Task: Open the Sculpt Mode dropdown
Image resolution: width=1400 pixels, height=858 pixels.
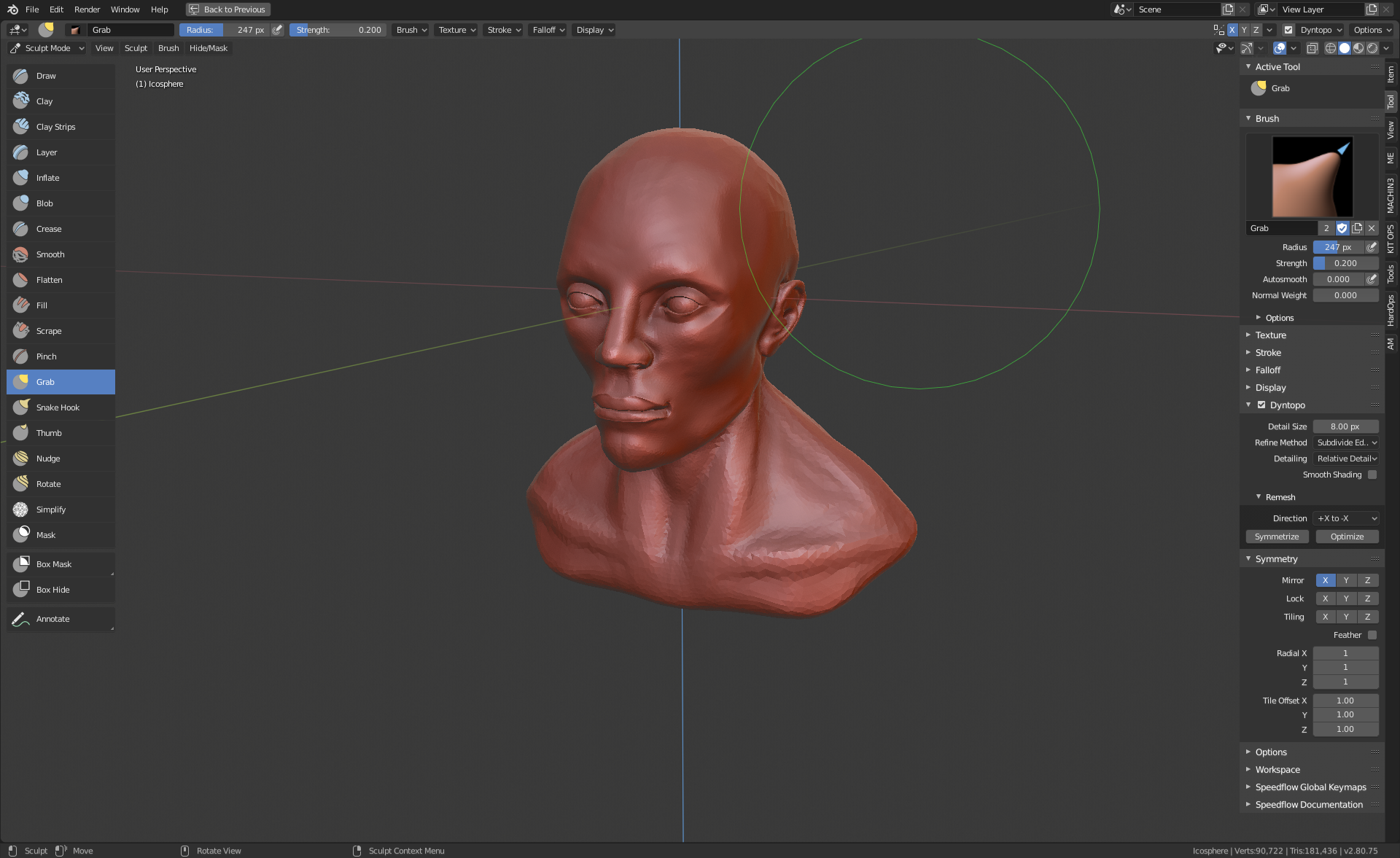Action: 47,48
